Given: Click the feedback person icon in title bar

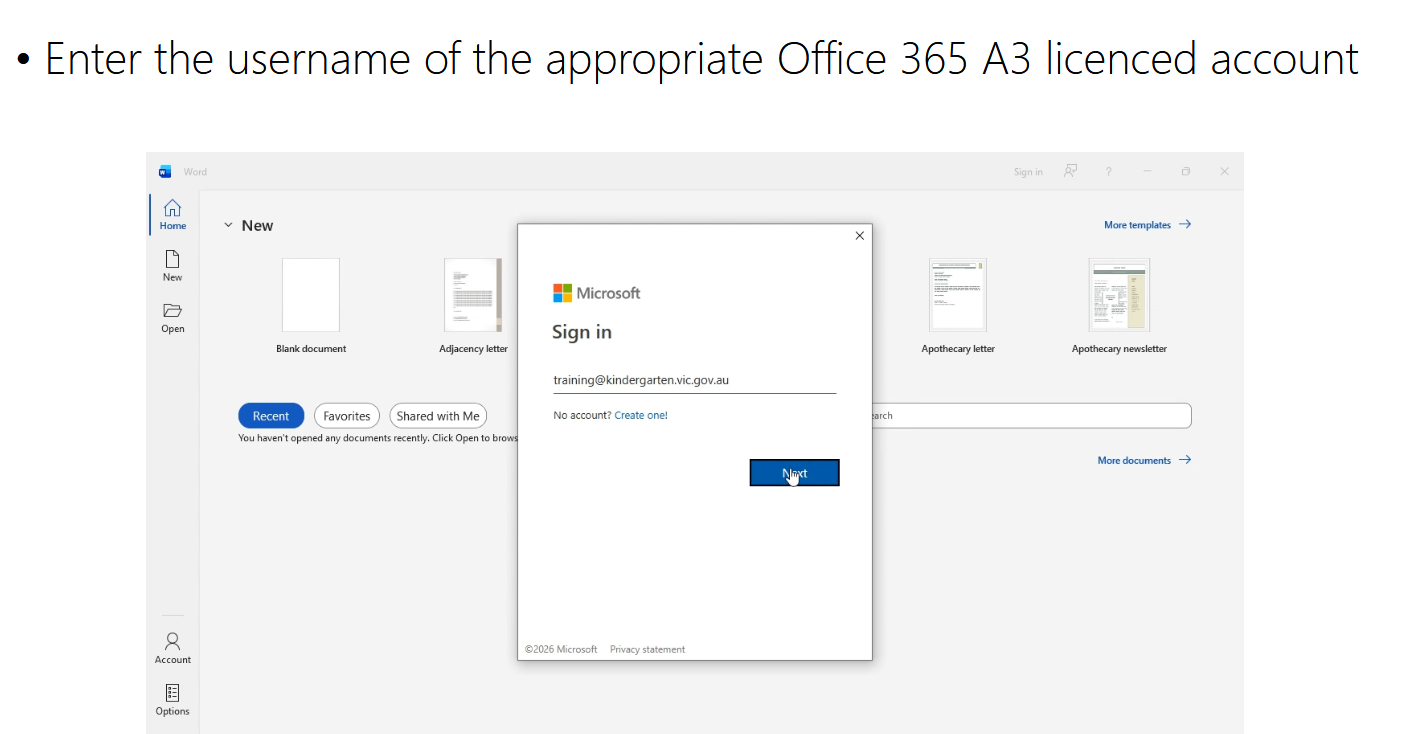Looking at the screenshot, I should pos(1070,171).
